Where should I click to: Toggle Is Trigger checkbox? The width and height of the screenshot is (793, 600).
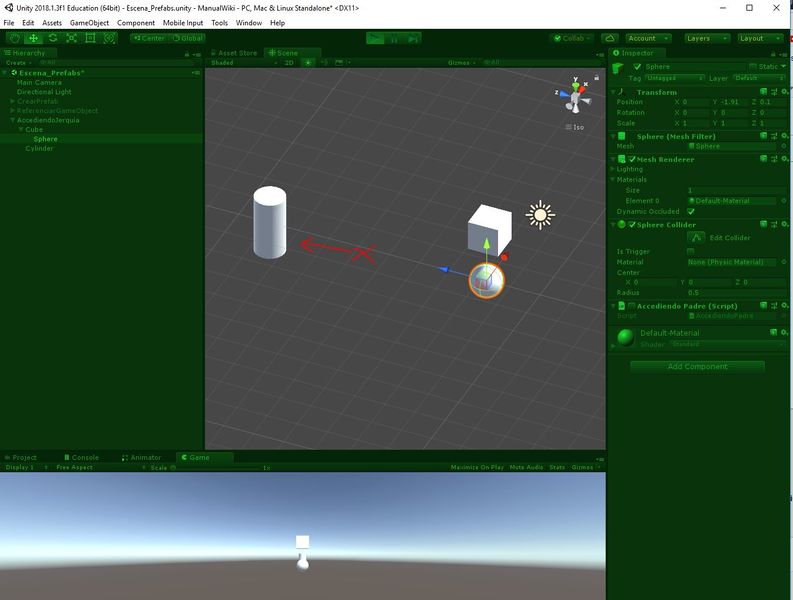coord(691,251)
